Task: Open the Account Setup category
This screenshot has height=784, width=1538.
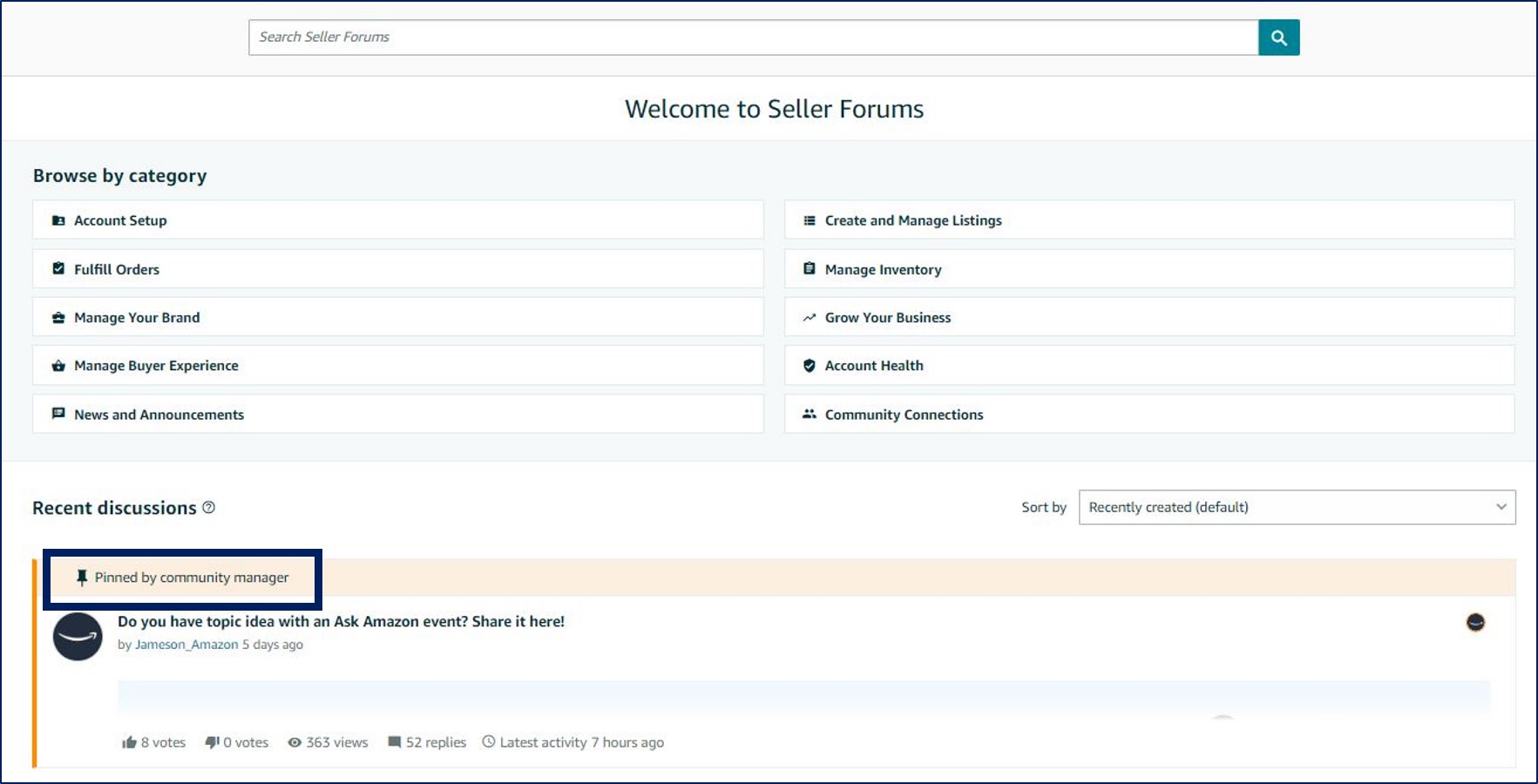Action: 398,220
